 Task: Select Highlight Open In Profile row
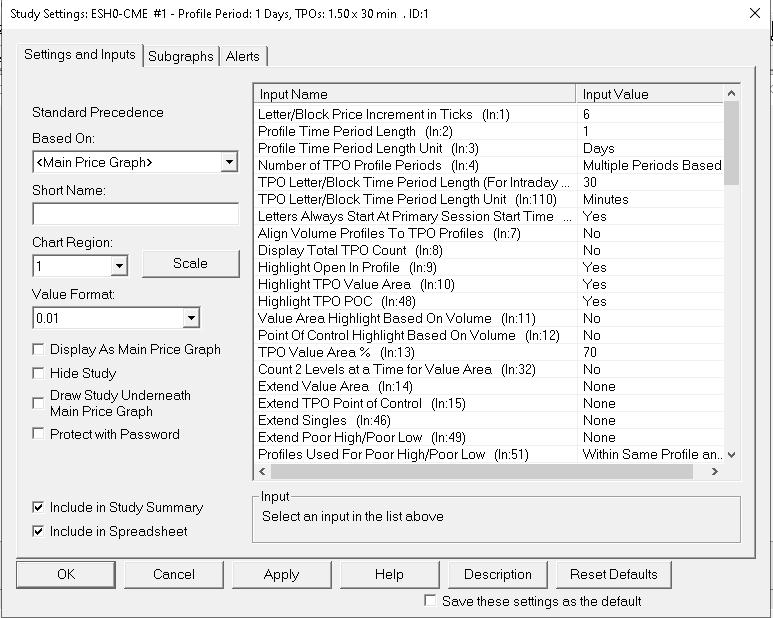coord(489,268)
